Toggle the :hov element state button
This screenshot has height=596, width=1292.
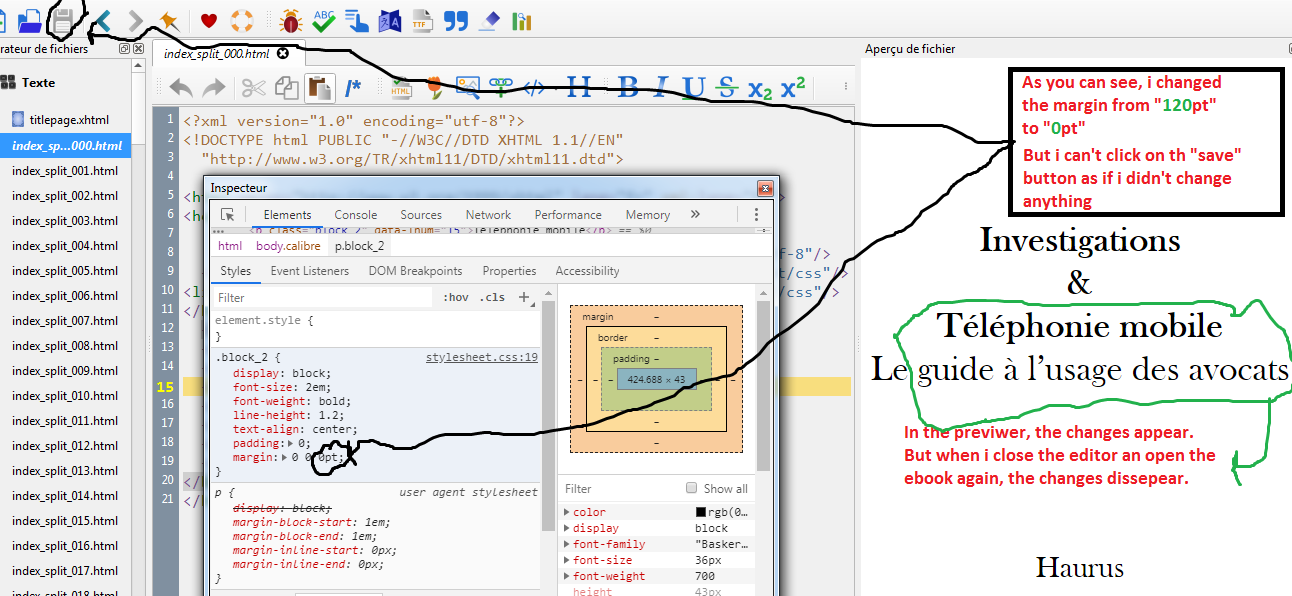(455, 297)
